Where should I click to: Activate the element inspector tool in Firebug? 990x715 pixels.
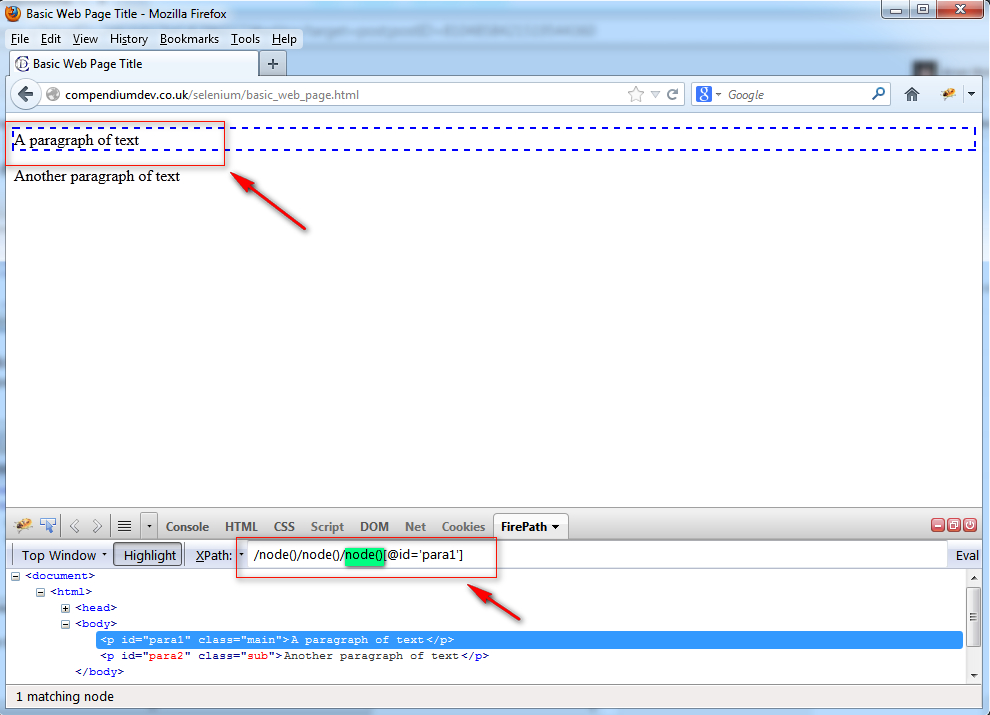[x=47, y=525]
